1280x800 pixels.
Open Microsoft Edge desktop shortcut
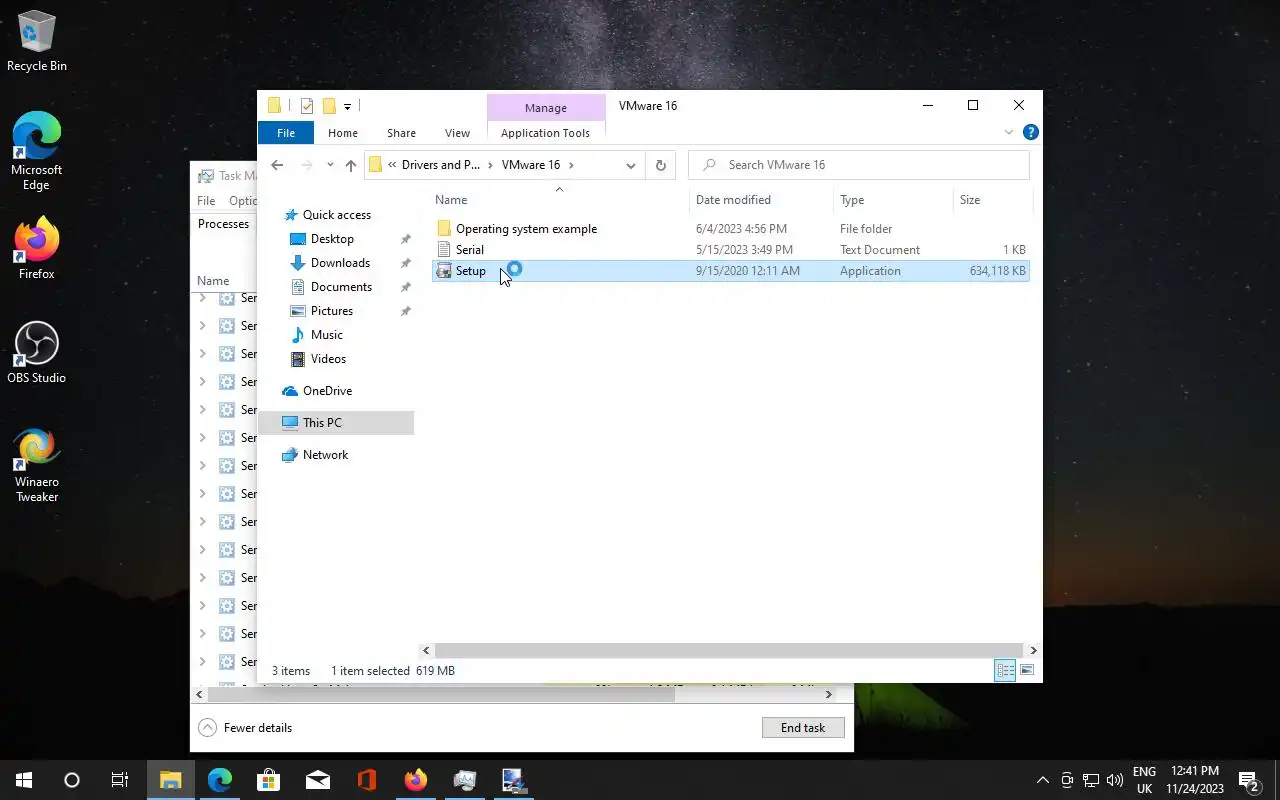click(37, 151)
